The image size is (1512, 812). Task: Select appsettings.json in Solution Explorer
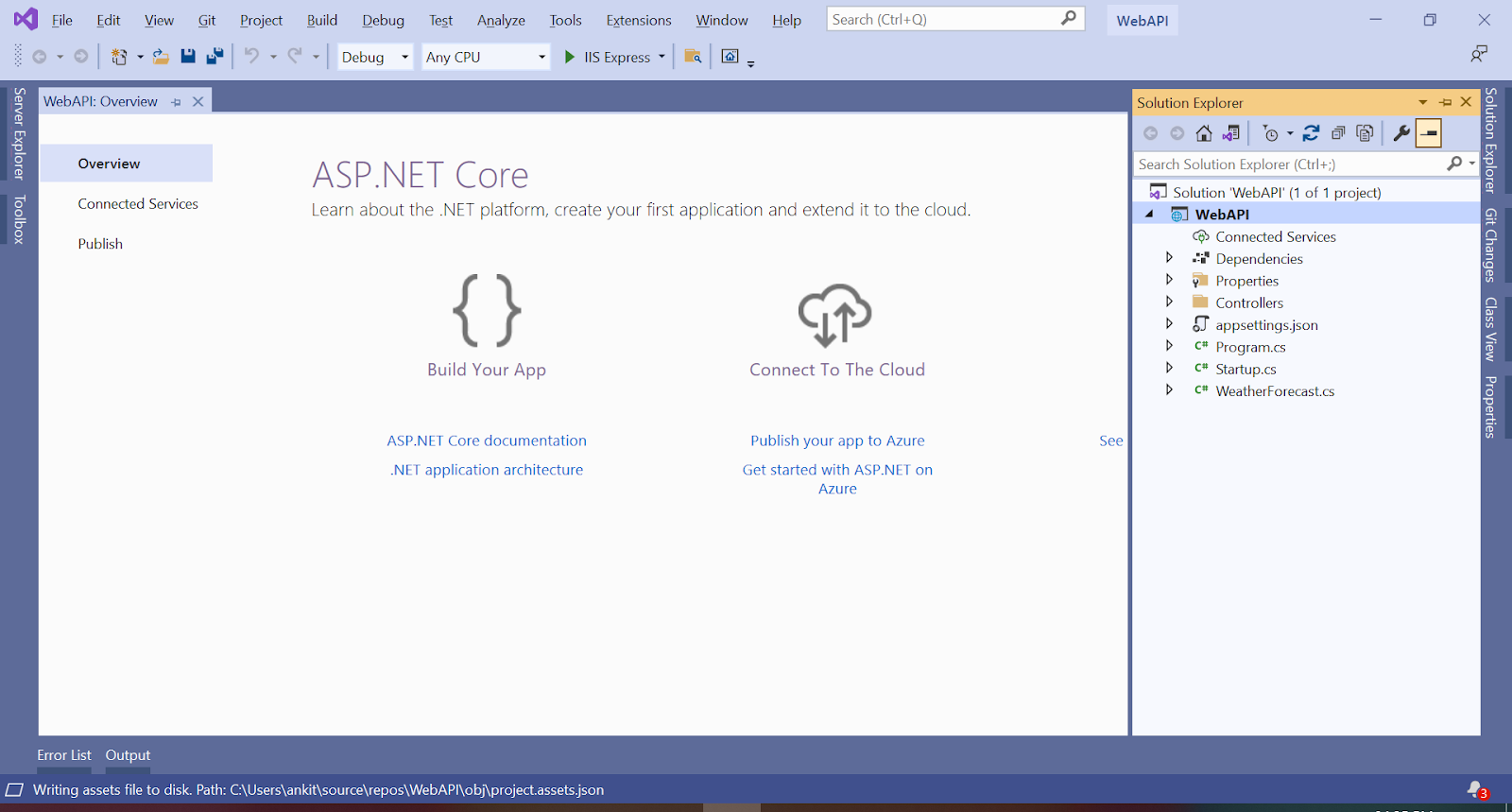pos(1266,325)
